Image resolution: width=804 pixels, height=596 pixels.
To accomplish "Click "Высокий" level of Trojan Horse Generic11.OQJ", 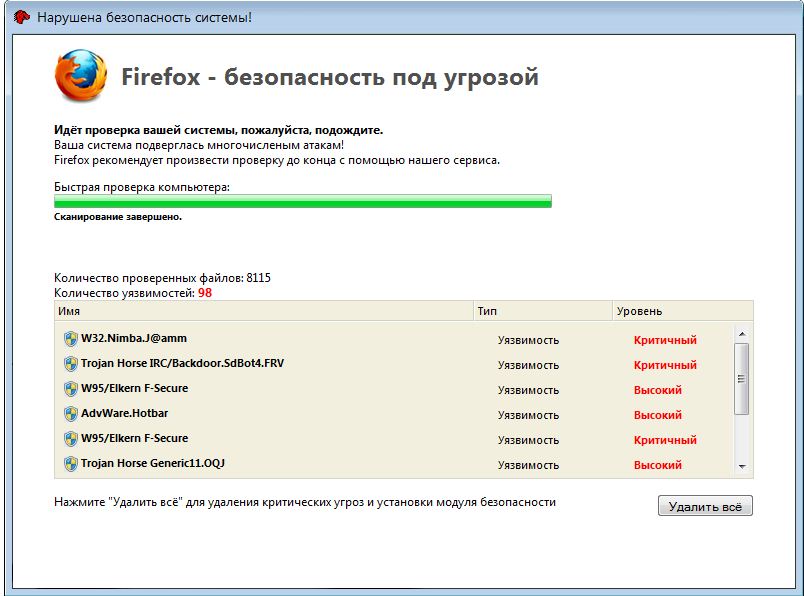I will (658, 465).
